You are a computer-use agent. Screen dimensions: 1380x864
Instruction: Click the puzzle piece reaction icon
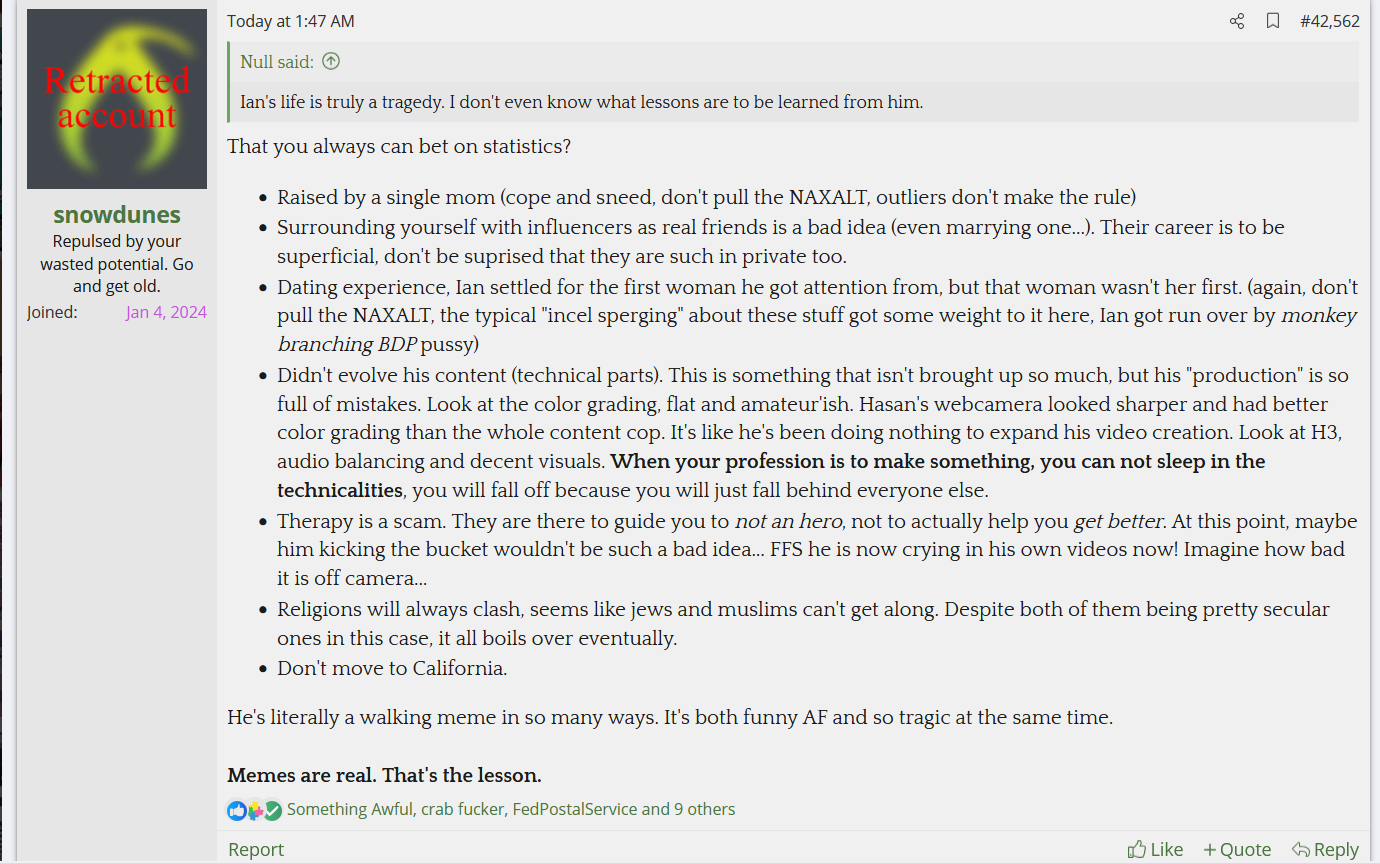tap(255, 810)
